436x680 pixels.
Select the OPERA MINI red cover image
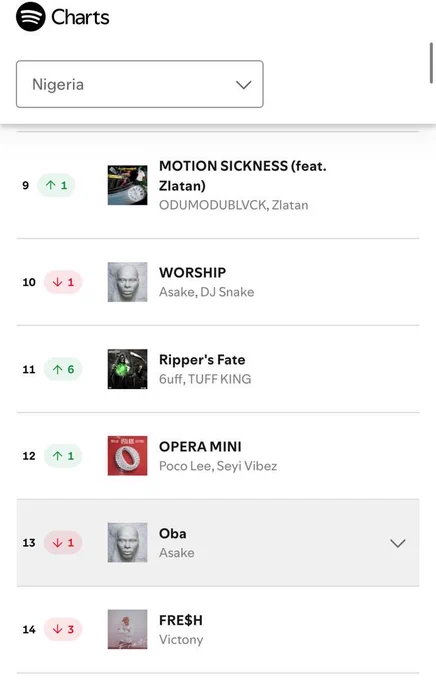pos(128,456)
